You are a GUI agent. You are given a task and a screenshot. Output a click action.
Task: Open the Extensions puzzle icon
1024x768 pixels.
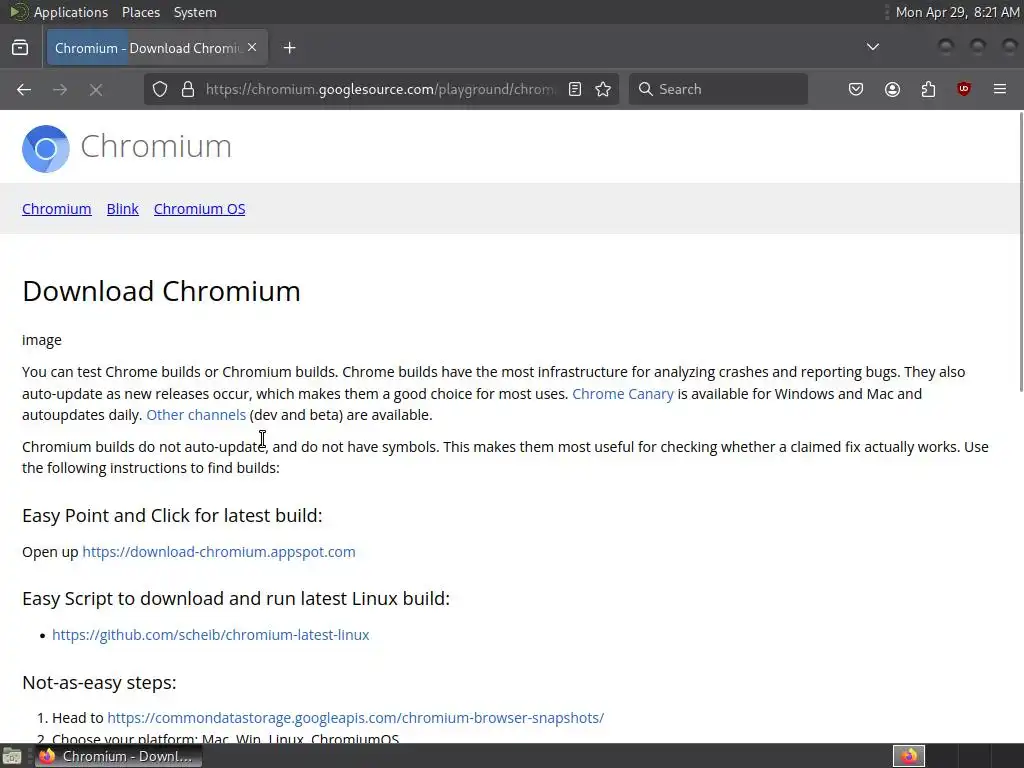point(928,89)
